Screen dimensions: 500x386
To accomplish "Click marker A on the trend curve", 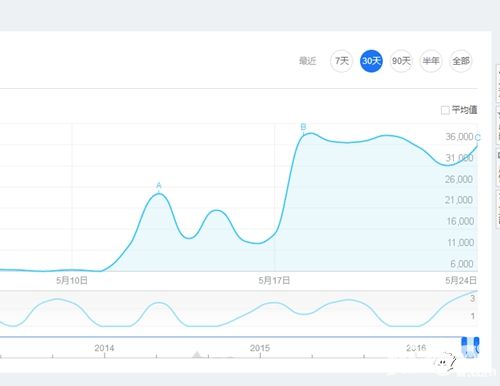I will [x=159, y=186].
